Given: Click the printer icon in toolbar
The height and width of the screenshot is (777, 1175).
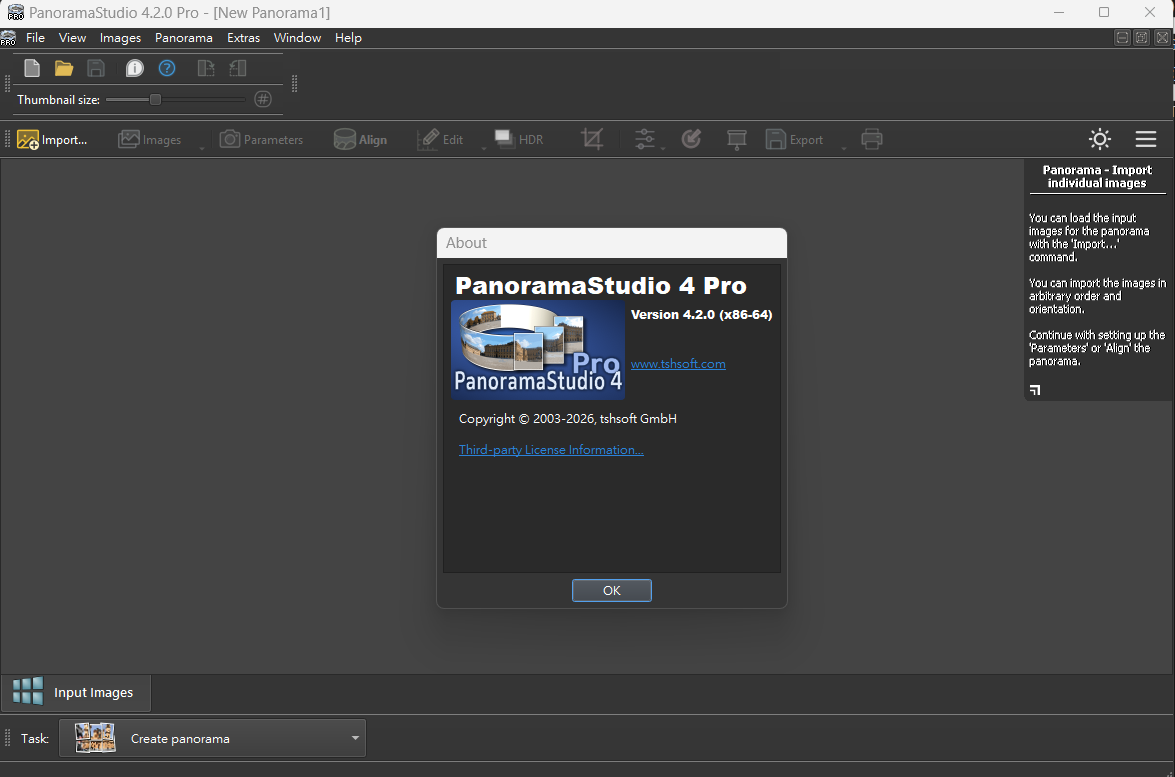Looking at the screenshot, I should [872, 139].
